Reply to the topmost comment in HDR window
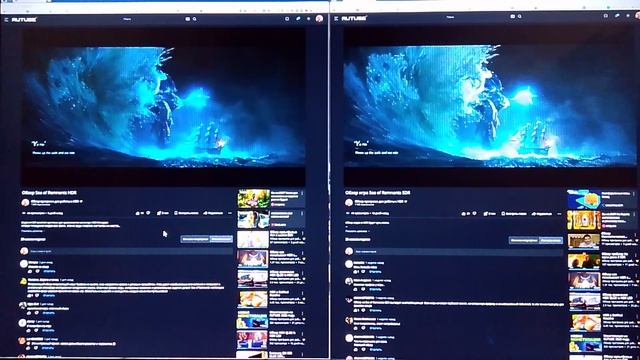Screen dimensions: 640x360 (49, 271)
